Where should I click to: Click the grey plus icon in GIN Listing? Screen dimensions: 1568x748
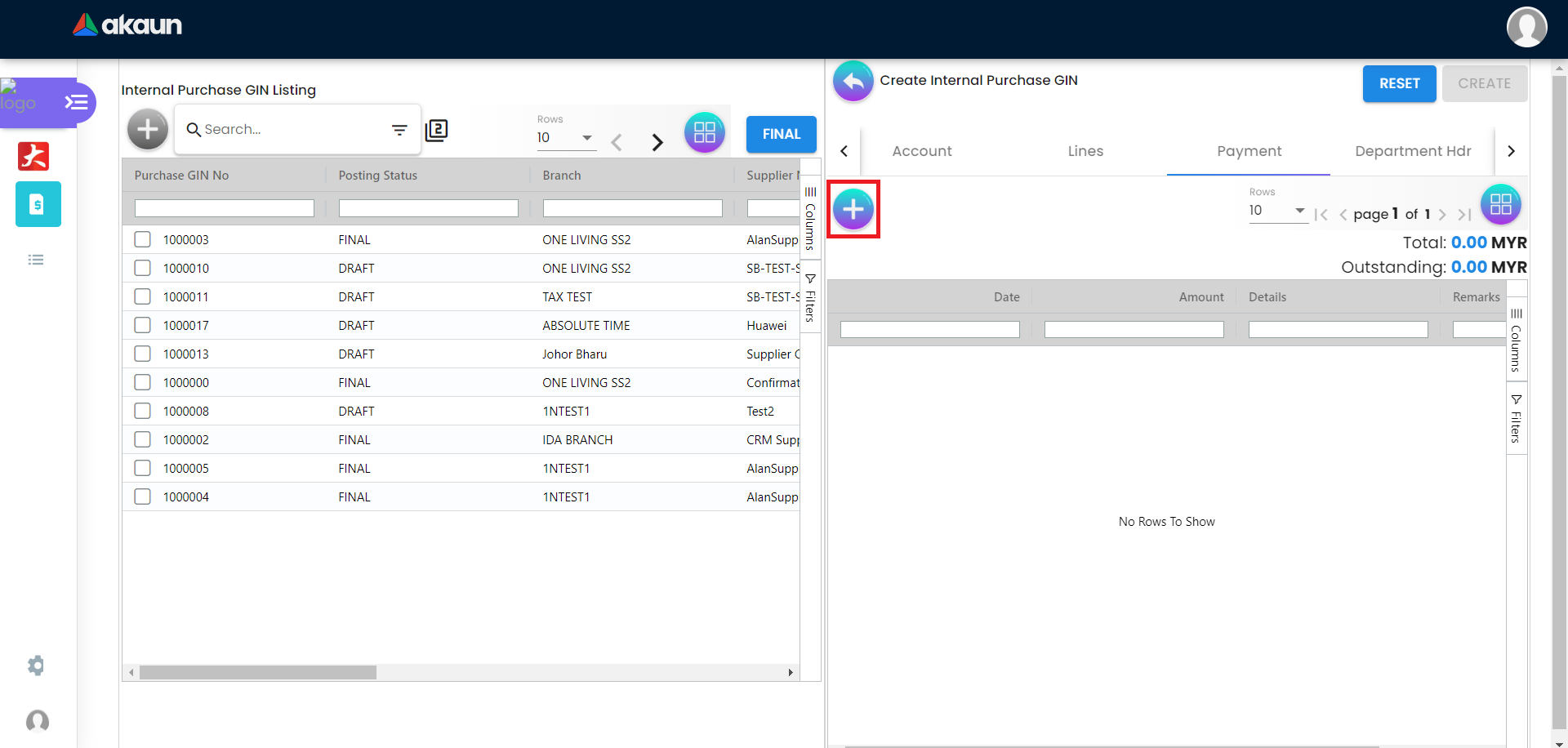(x=148, y=129)
